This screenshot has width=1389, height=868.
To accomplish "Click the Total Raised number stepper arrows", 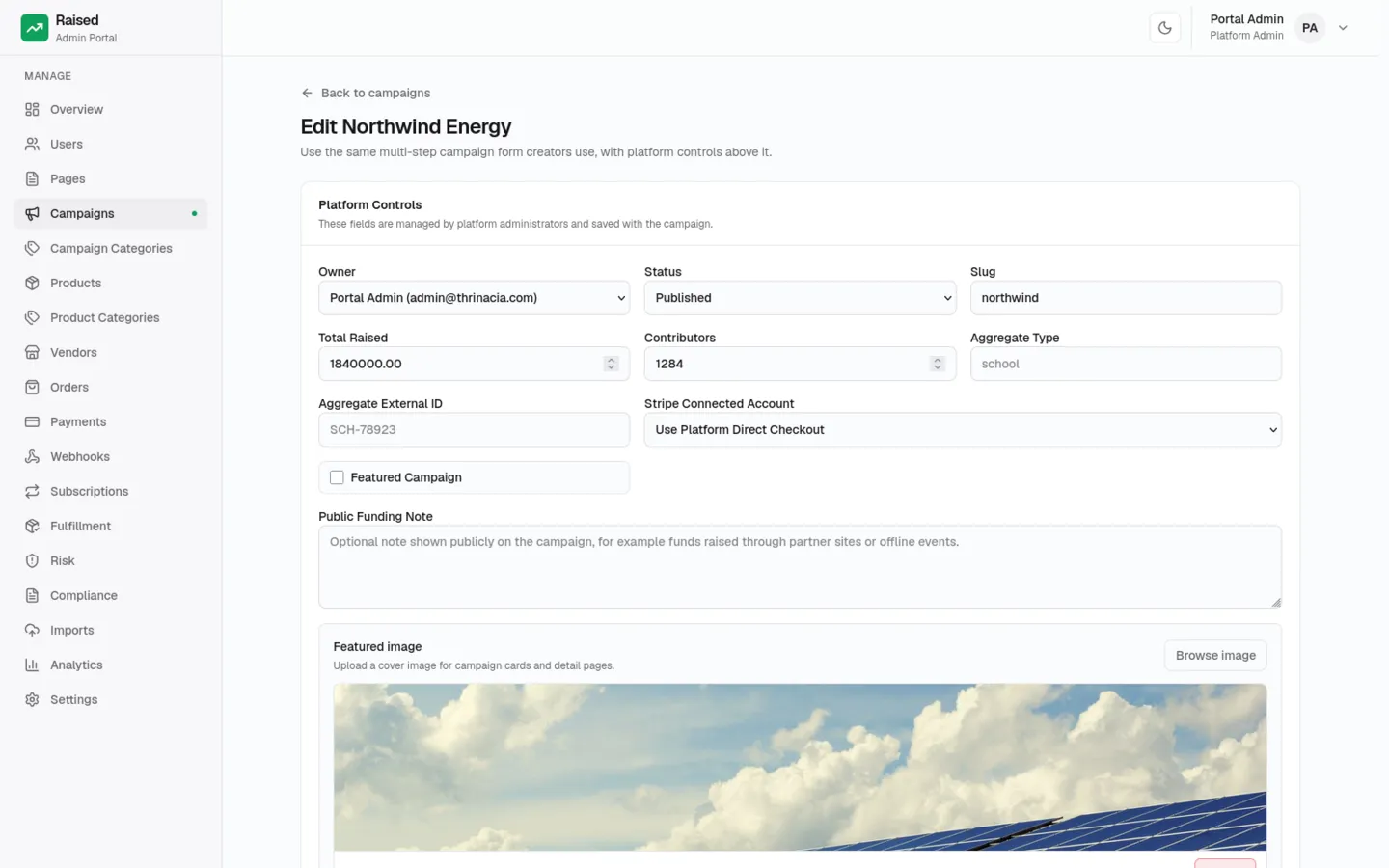I will [x=611, y=364].
